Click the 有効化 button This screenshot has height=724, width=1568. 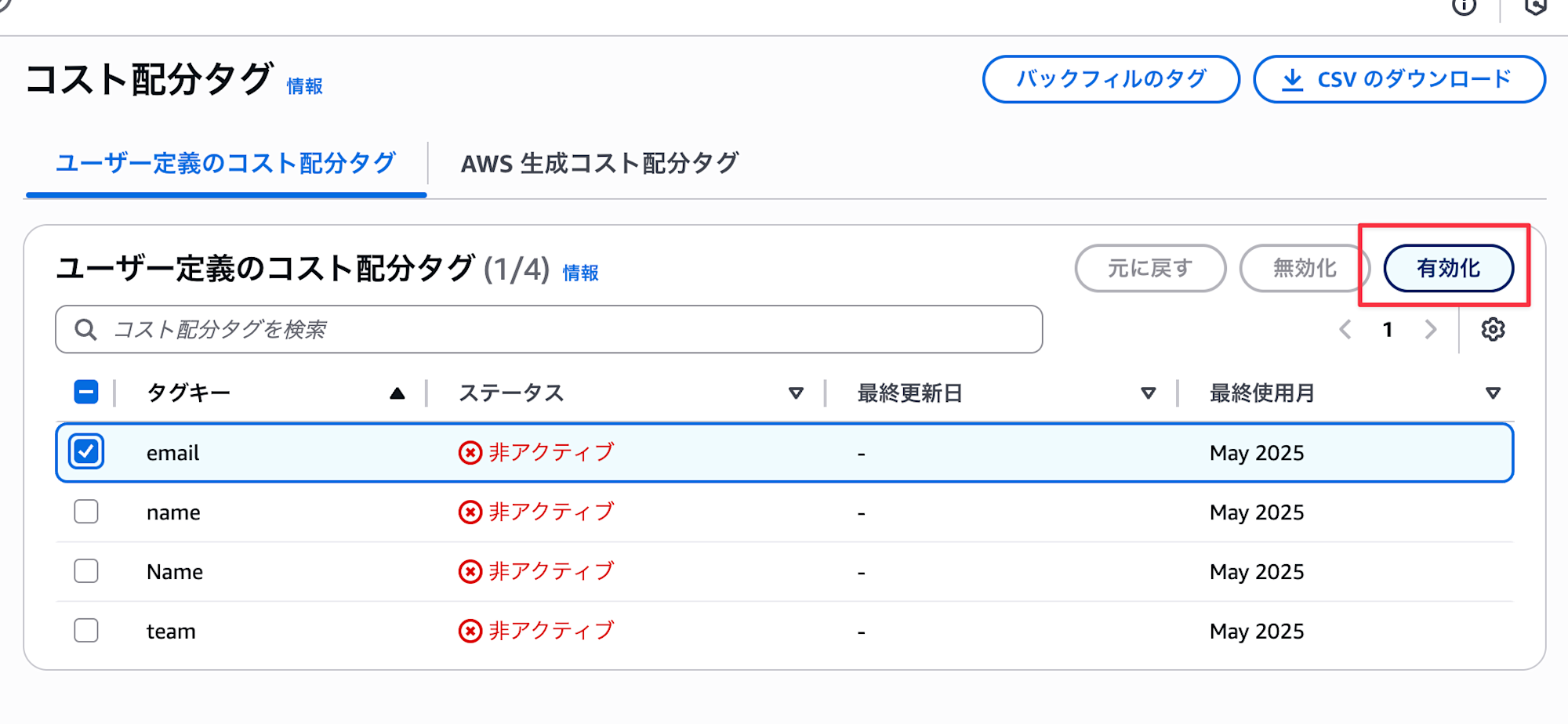point(1449,268)
